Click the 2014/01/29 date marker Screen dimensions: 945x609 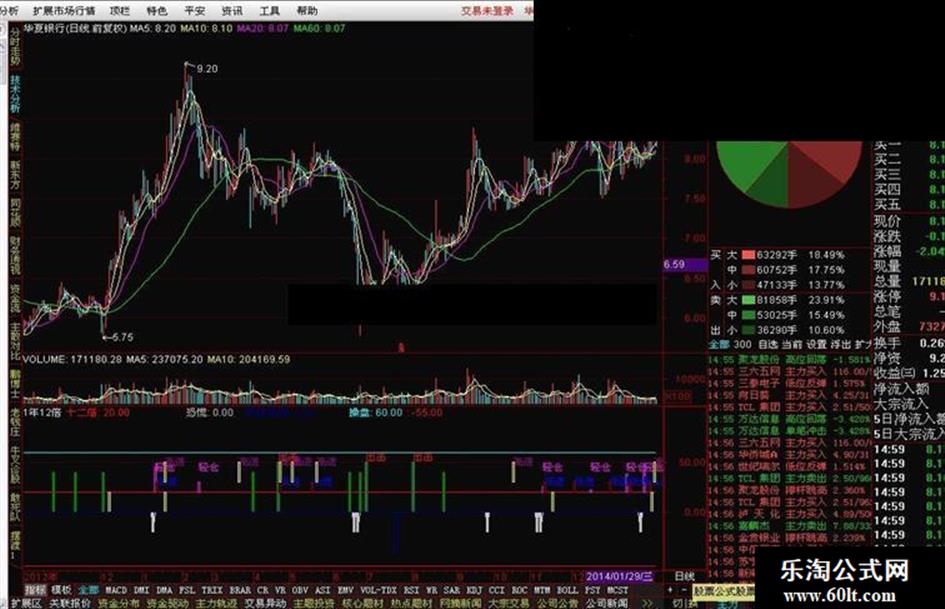620,576
